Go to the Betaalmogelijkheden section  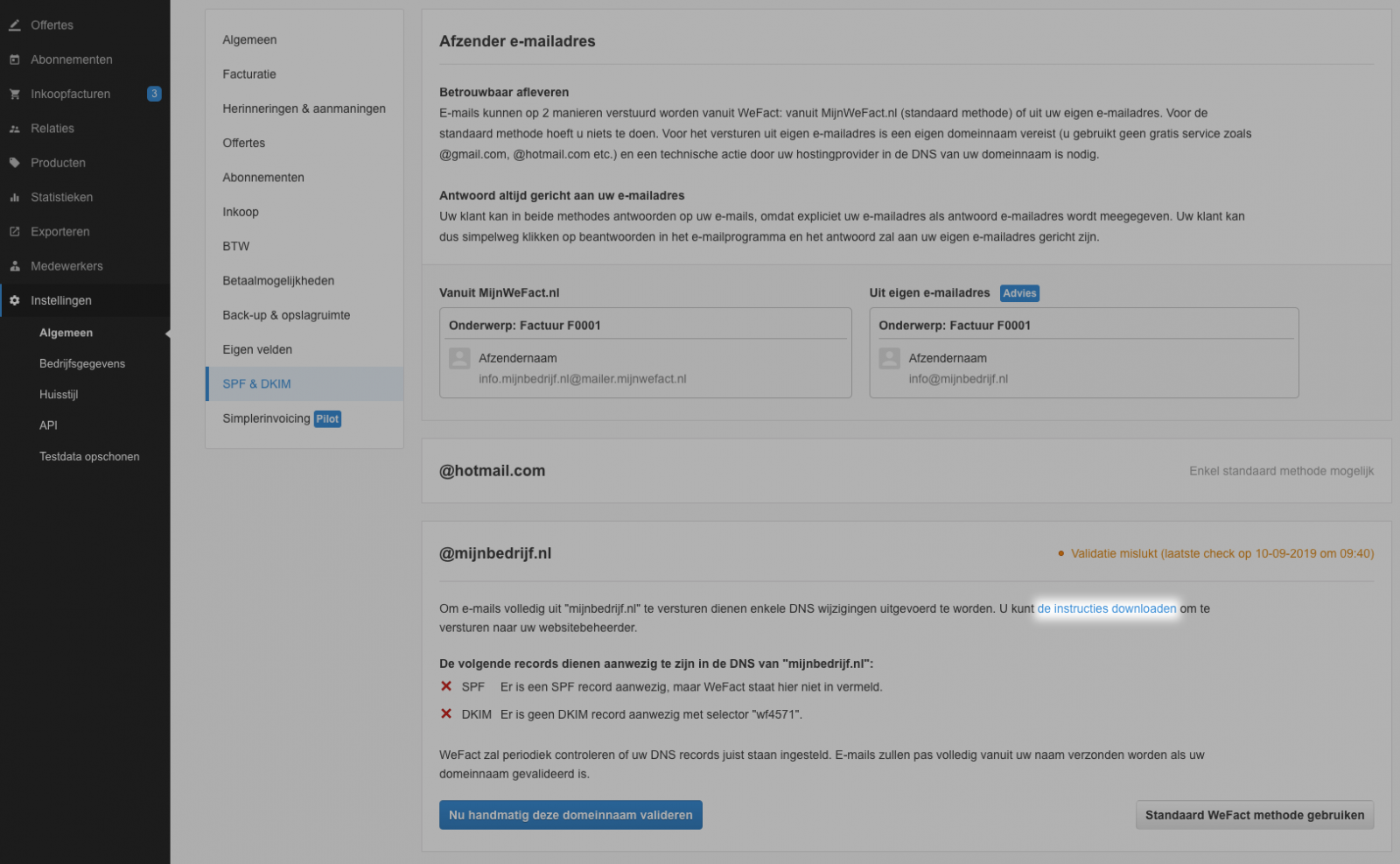278,281
